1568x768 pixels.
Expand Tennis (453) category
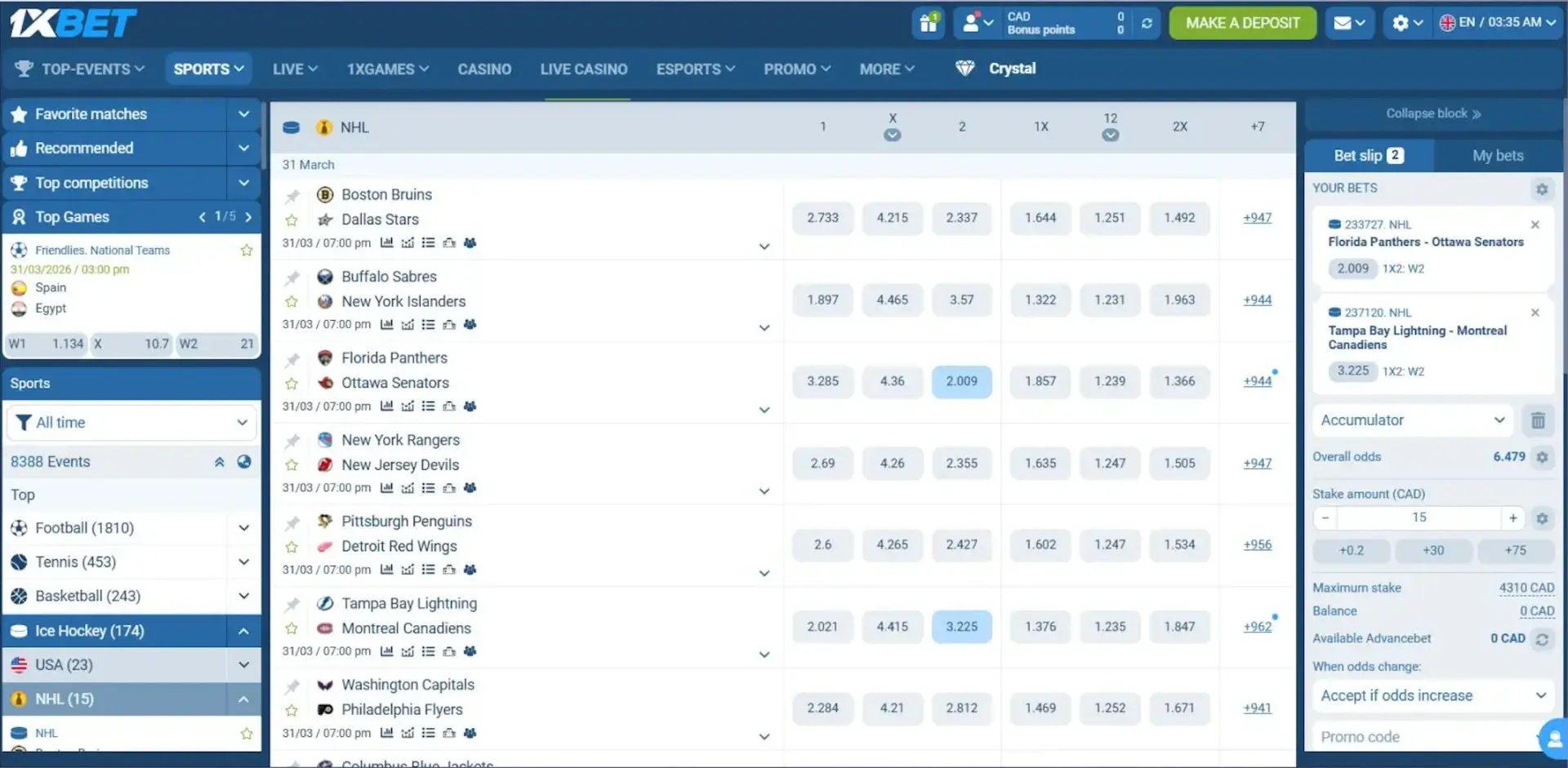coord(243,562)
